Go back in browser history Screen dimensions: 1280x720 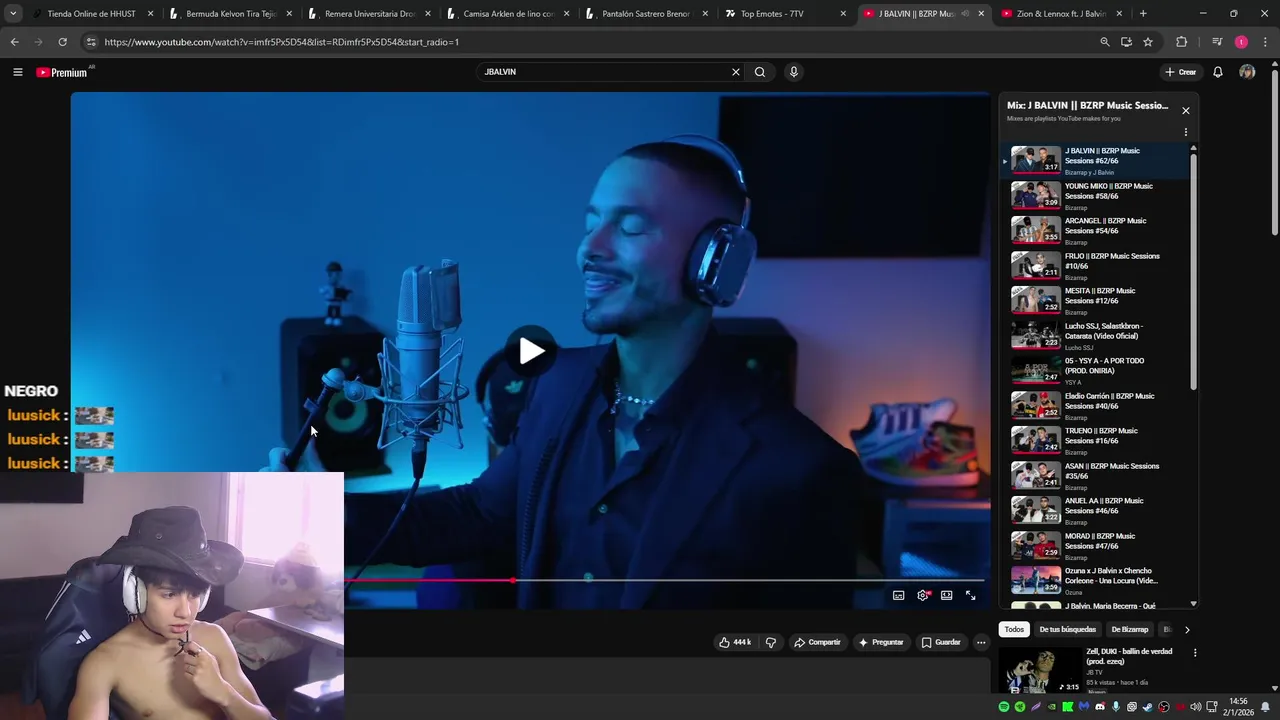(14, 42)
